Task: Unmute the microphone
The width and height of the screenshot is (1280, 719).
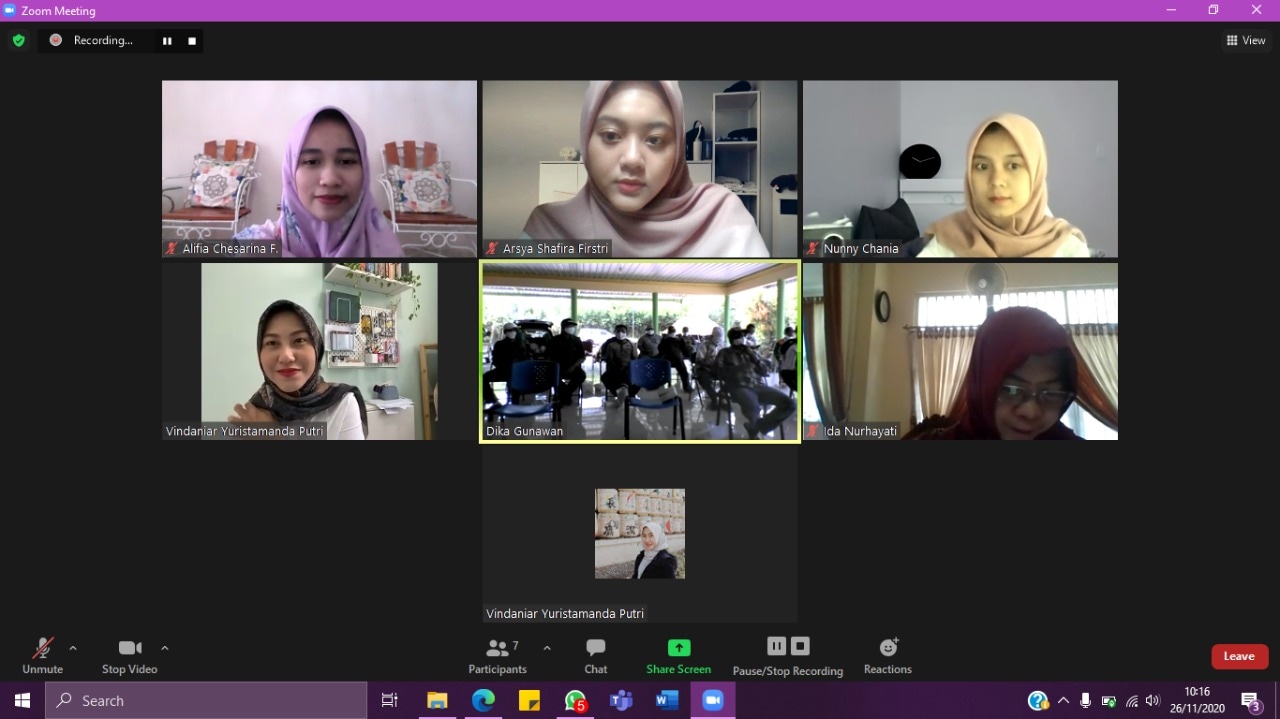Action: pos(42,656)
